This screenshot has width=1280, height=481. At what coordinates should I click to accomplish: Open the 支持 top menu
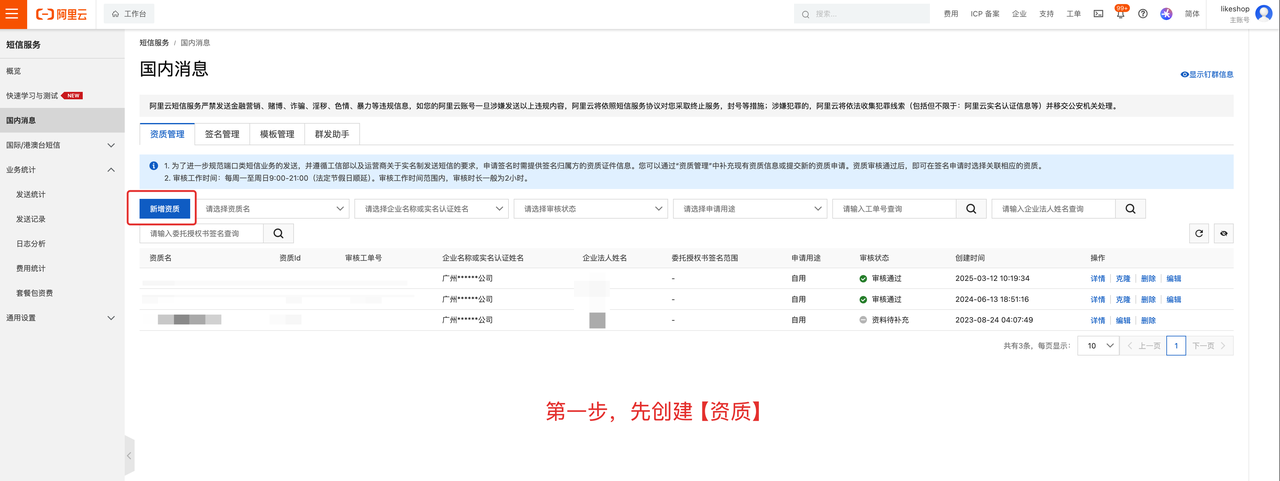(x=1046, y=14)
